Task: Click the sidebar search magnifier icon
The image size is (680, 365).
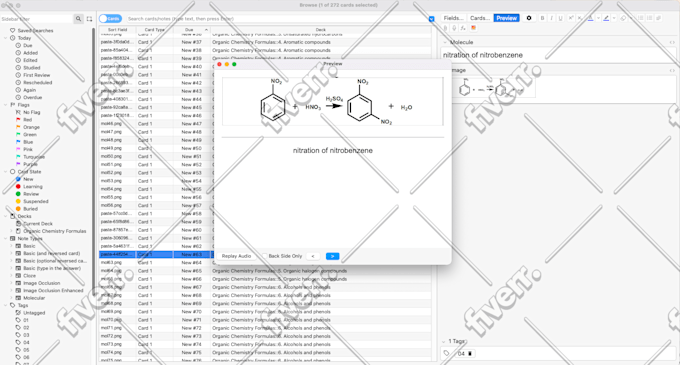Action: 78,19
